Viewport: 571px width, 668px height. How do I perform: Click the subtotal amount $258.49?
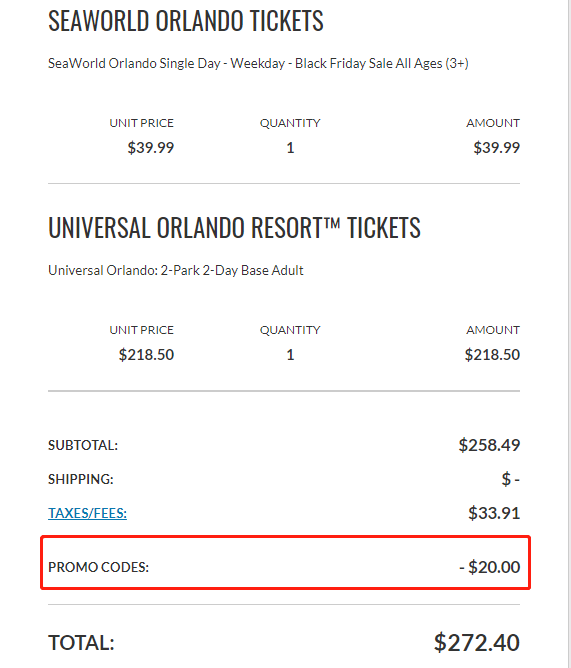click(489, 445)
